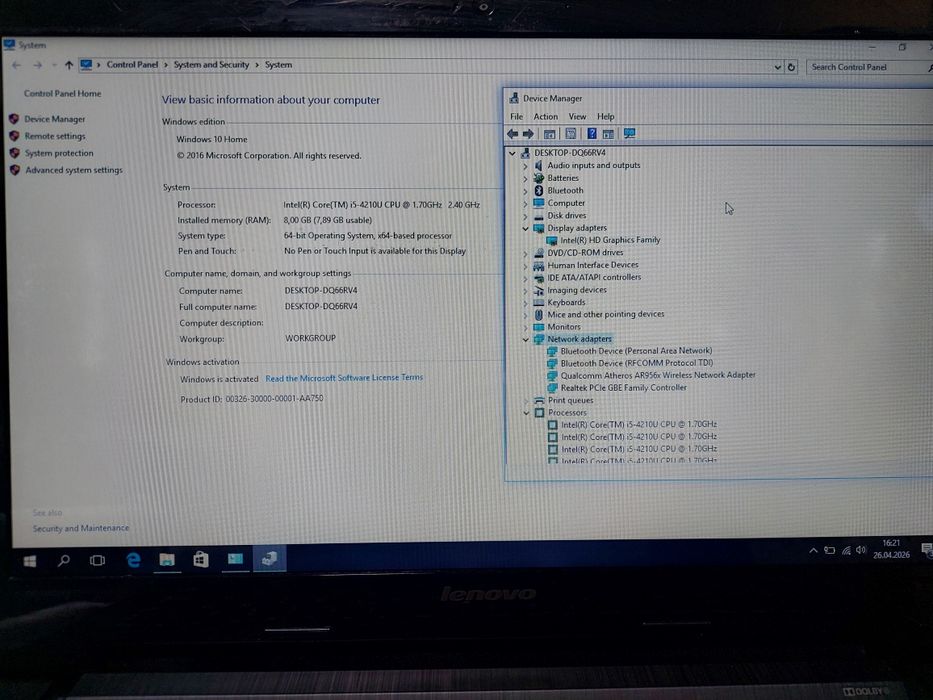Expand the Batteries category
933x700 pixels.
point(525,179)
